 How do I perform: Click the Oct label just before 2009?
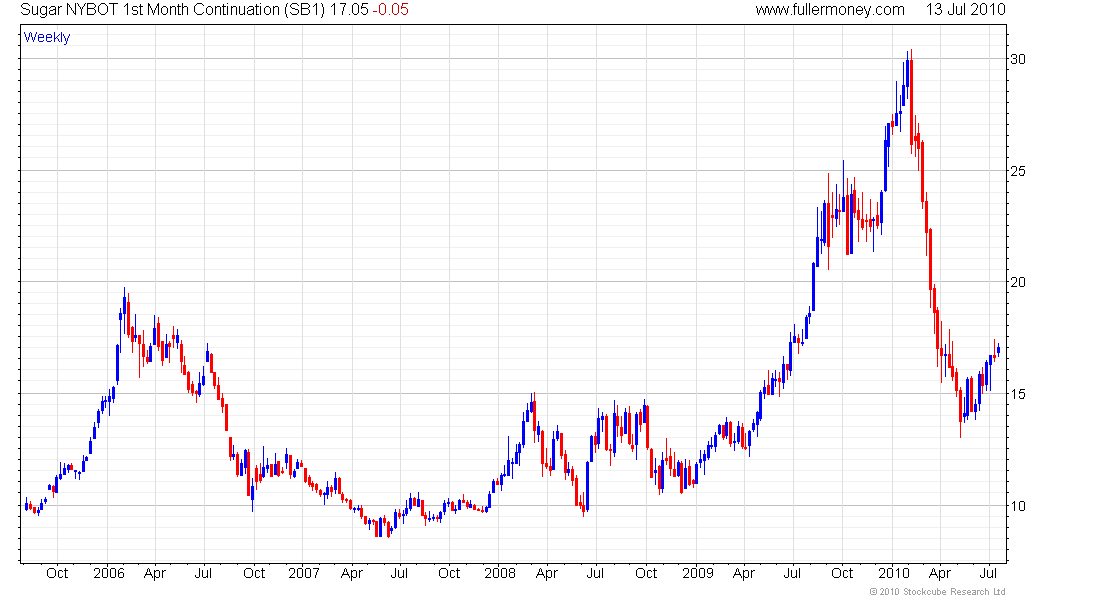click(646, 573)
